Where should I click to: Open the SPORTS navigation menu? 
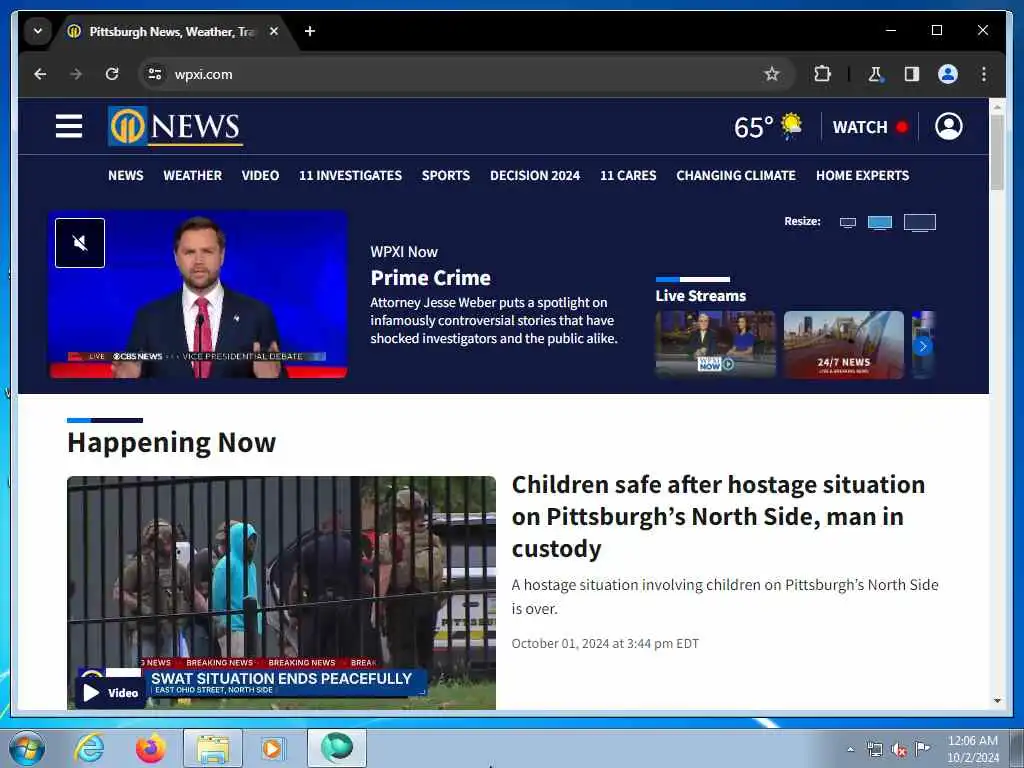click(445, 176)
